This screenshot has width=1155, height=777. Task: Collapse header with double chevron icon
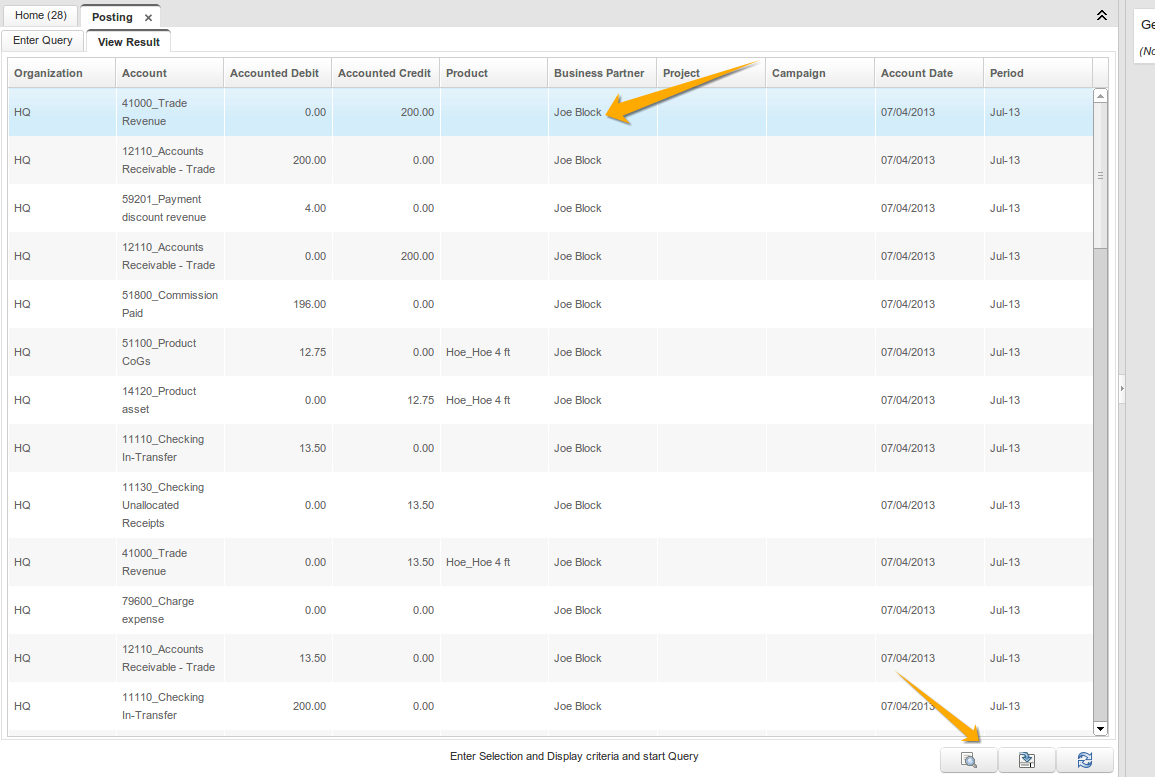[x=1102, y=16]
